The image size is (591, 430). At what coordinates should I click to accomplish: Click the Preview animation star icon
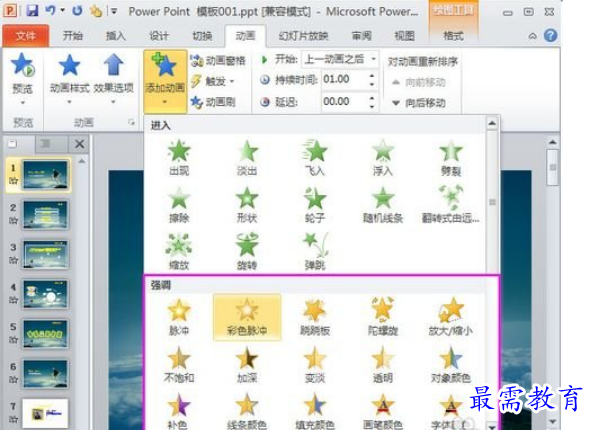tap(22, 66)
